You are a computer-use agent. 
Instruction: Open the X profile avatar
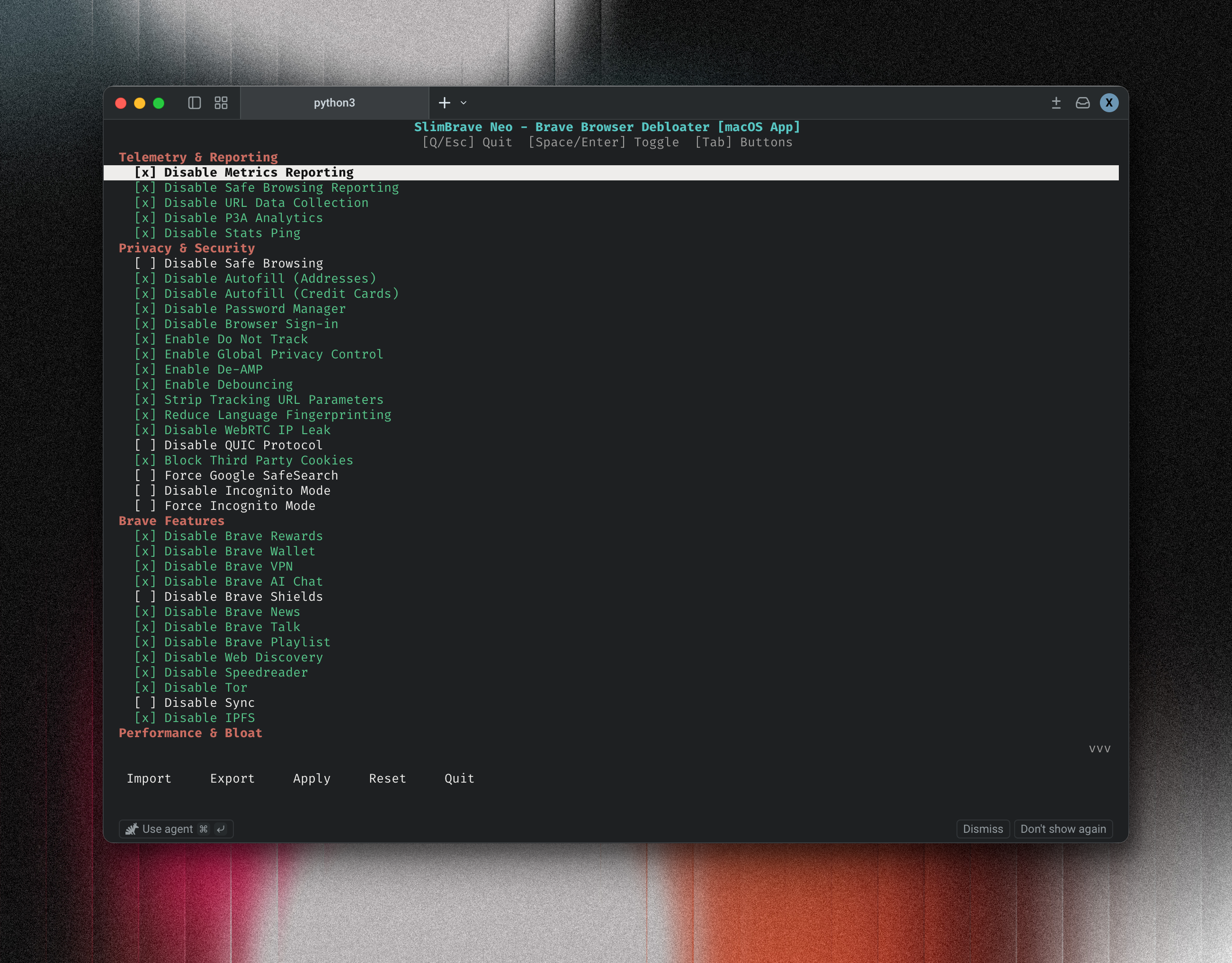point(1109,103)
